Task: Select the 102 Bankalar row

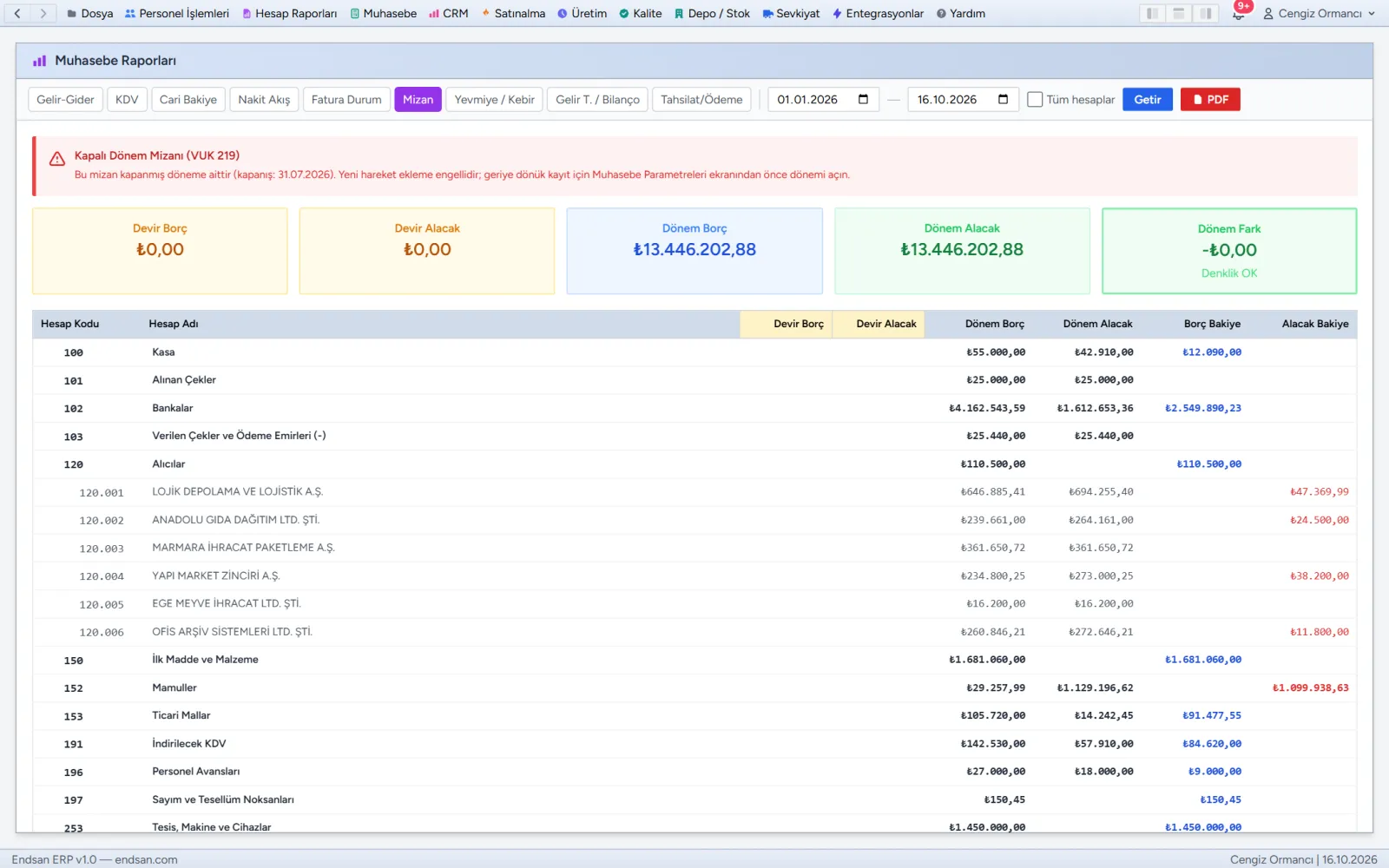Action: pos(694,408)
